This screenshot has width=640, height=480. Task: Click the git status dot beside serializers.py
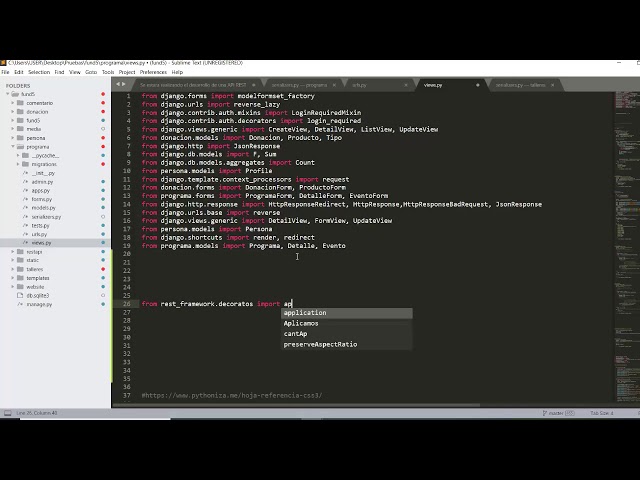[x=103, y=217]
